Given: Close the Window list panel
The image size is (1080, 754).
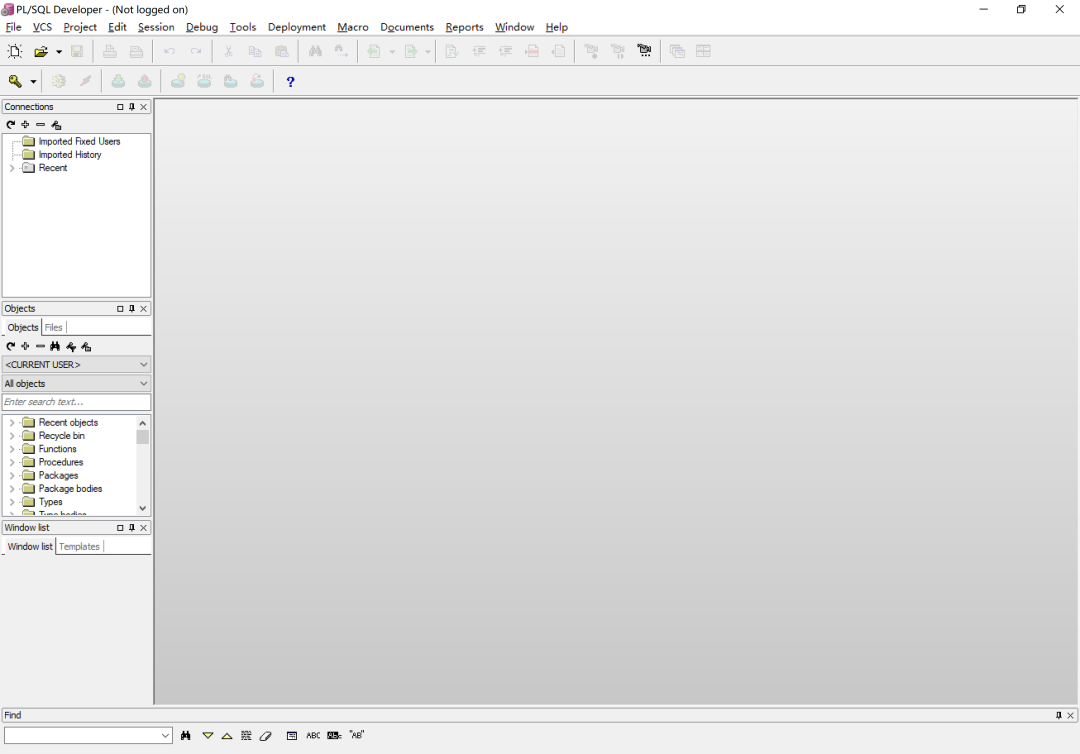Looking at the screenshot, I should (143, 527).
